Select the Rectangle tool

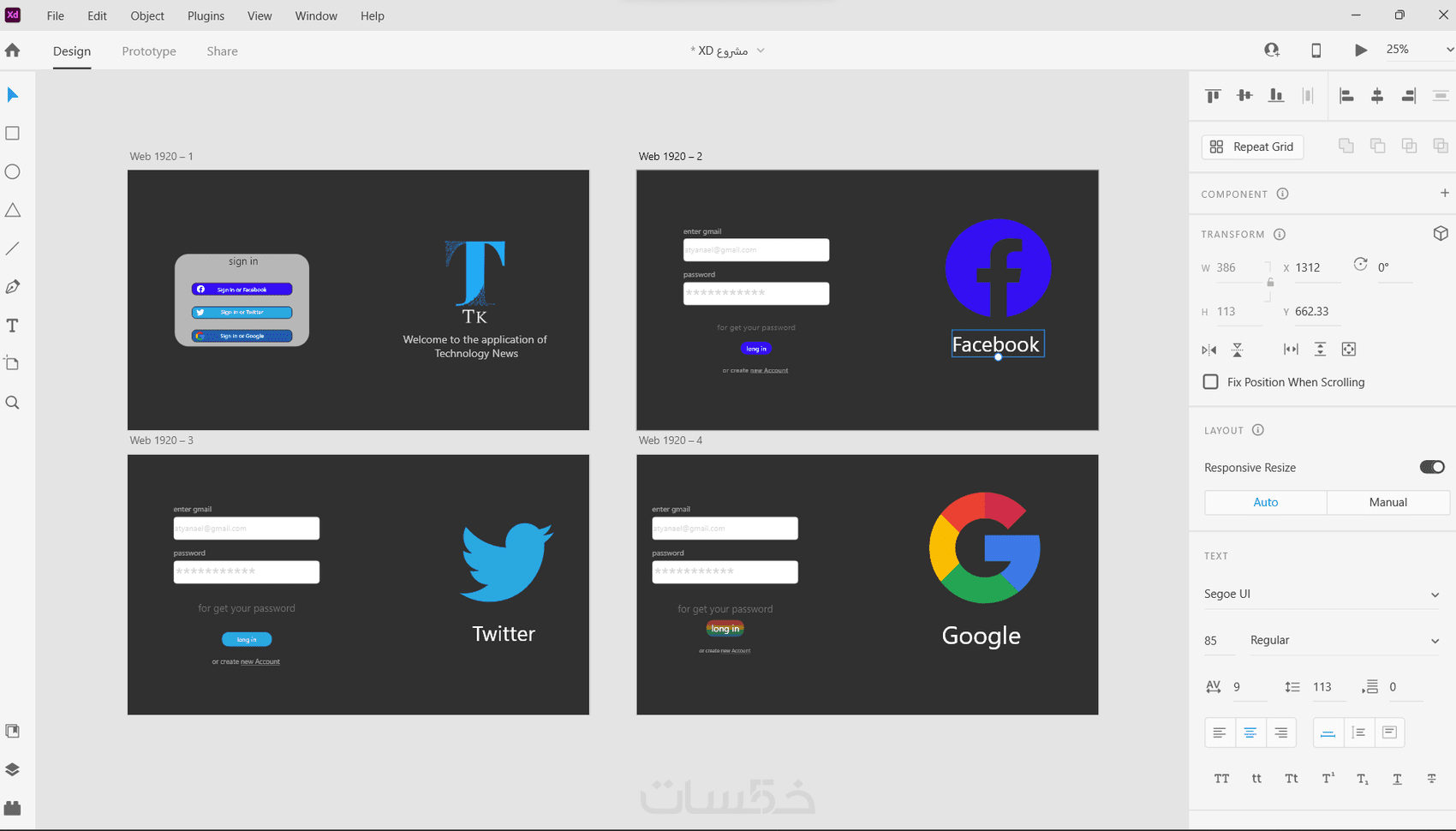[x=13, y=134]
